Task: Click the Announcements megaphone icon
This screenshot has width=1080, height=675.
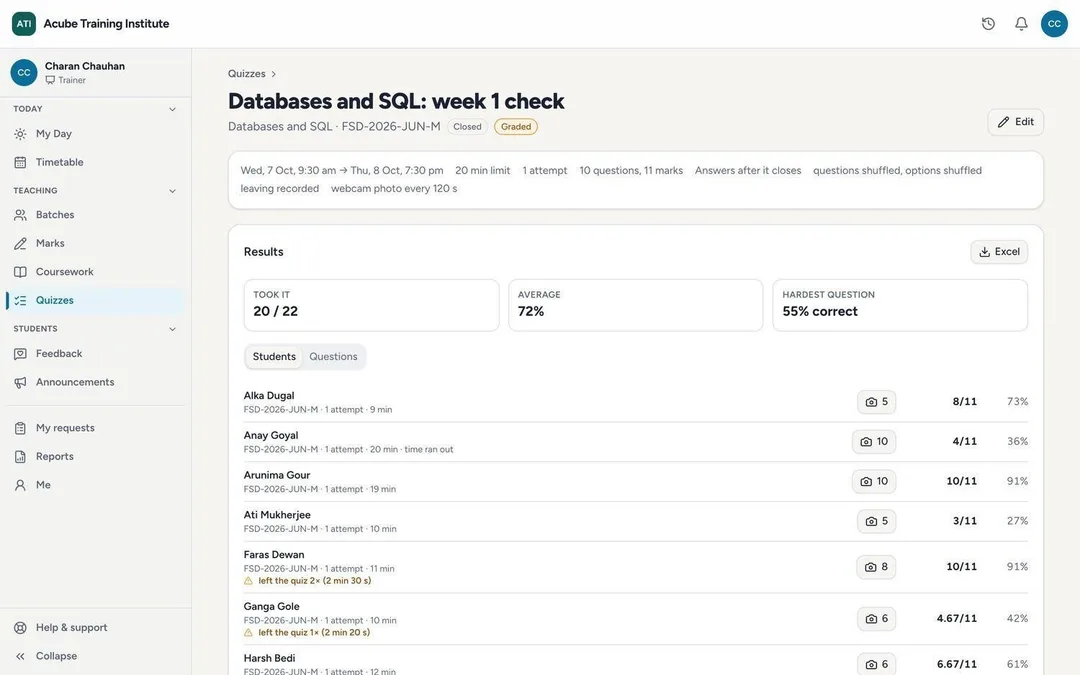Action: coord(21,382)
